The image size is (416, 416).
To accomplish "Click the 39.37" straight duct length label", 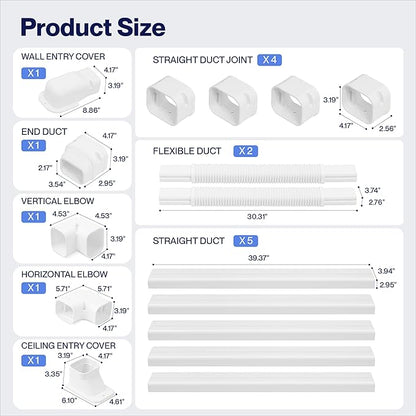I will 259,258.
